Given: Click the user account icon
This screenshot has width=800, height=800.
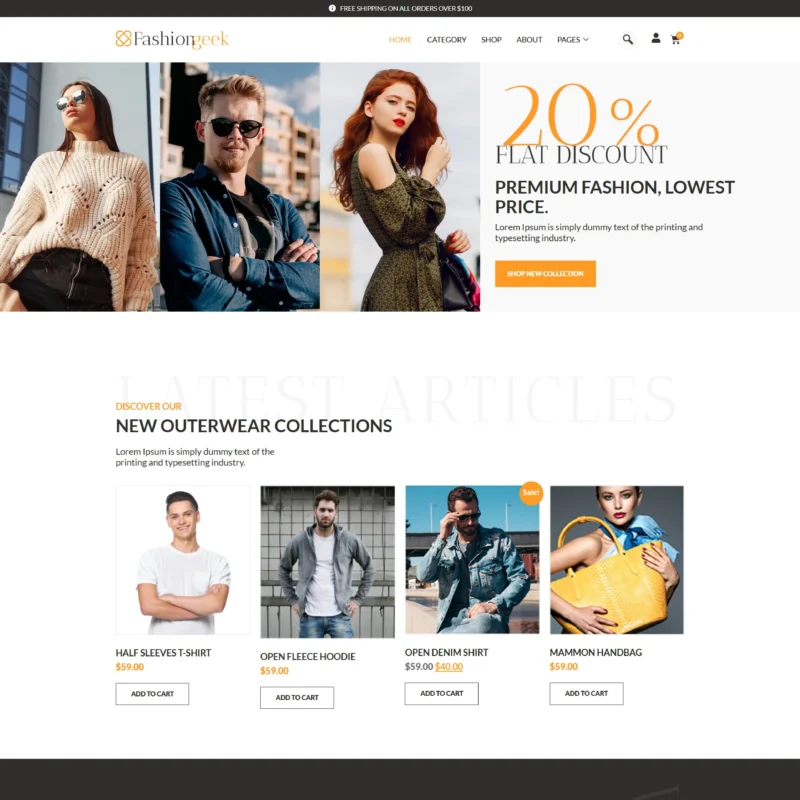Looking at the screenshot, I should pos(656,38).
